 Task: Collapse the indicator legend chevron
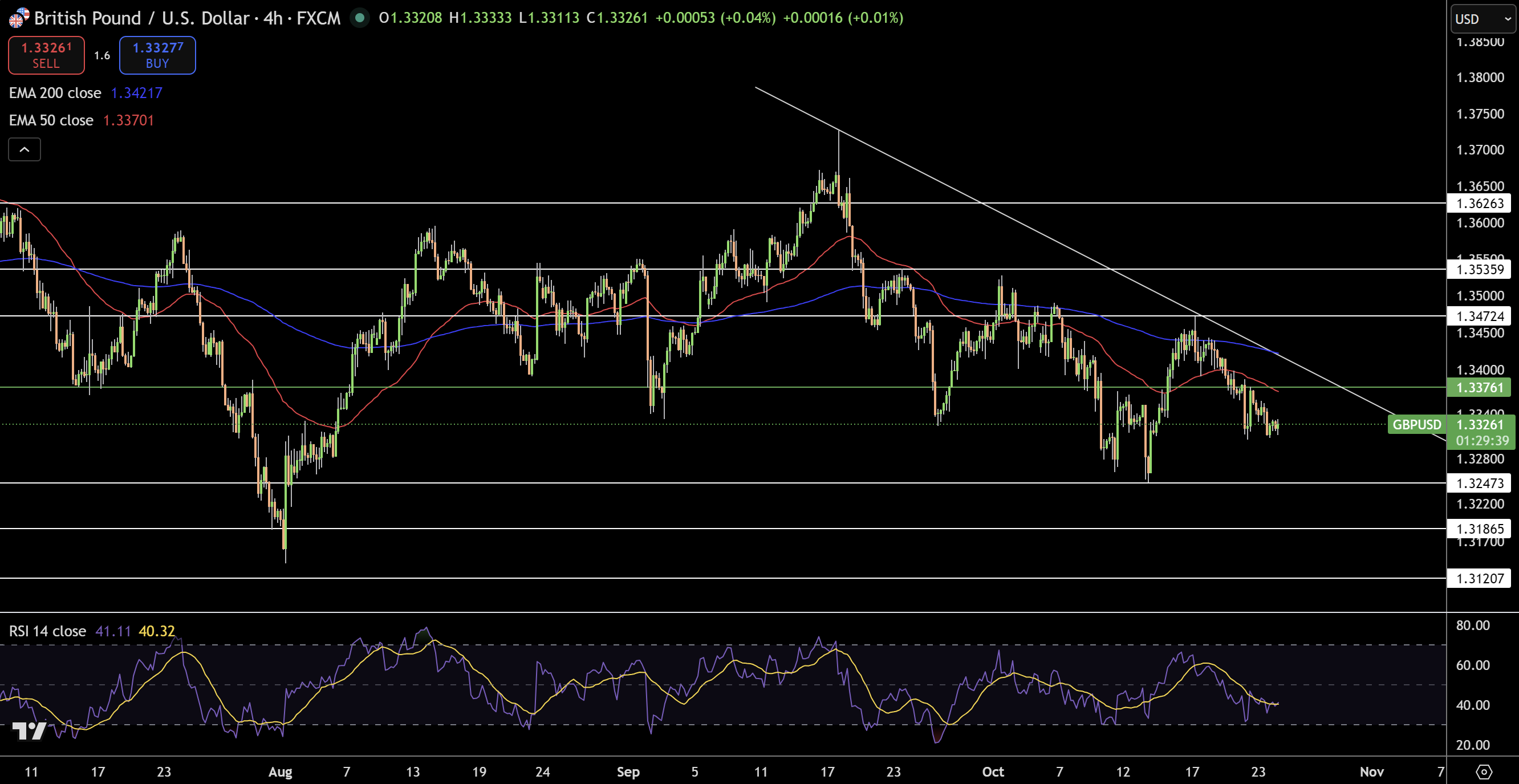click(x=24, y=150)
